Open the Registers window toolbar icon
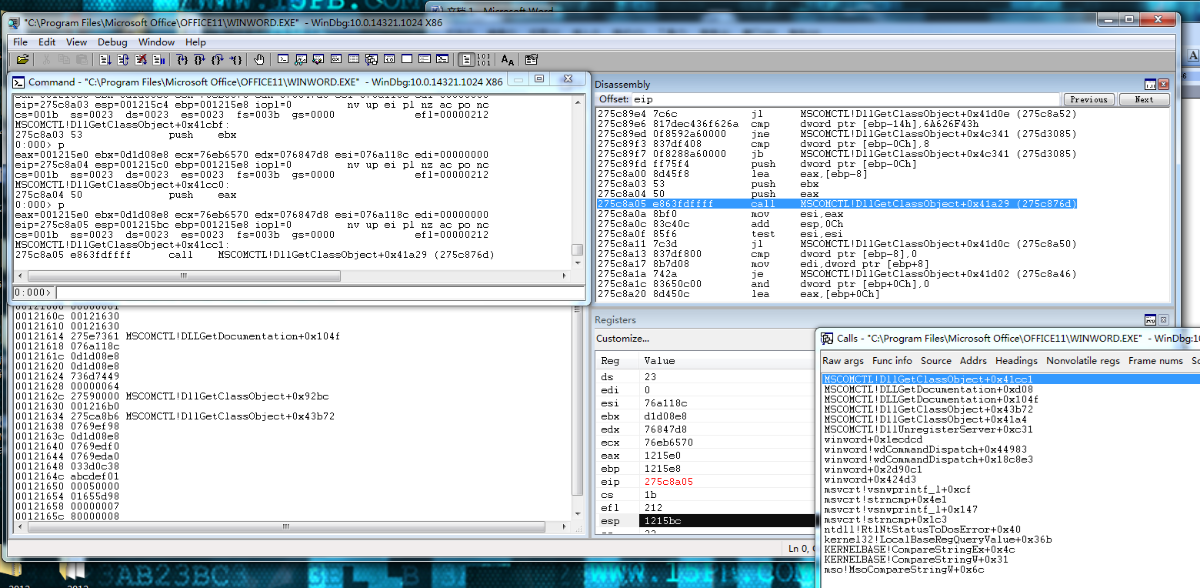This screenshot has height=588, width=1200. click(x=336, y=60)
